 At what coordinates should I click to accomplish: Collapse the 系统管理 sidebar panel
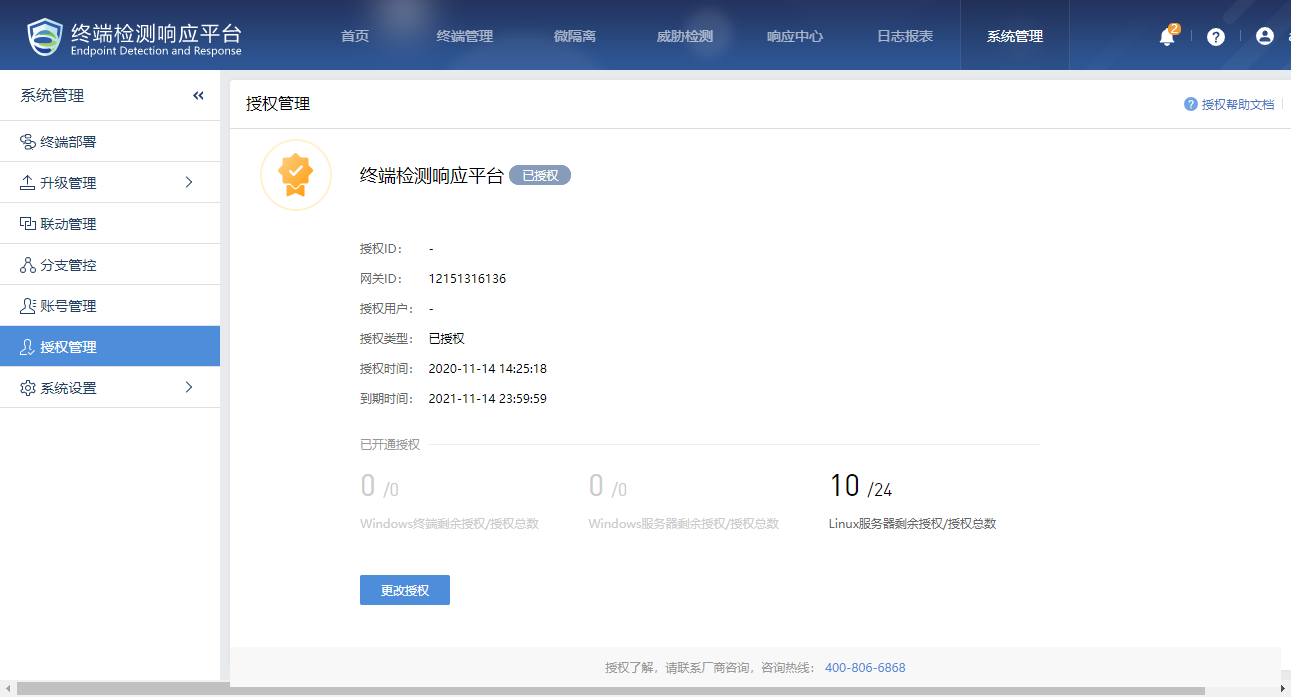point(198,96)
